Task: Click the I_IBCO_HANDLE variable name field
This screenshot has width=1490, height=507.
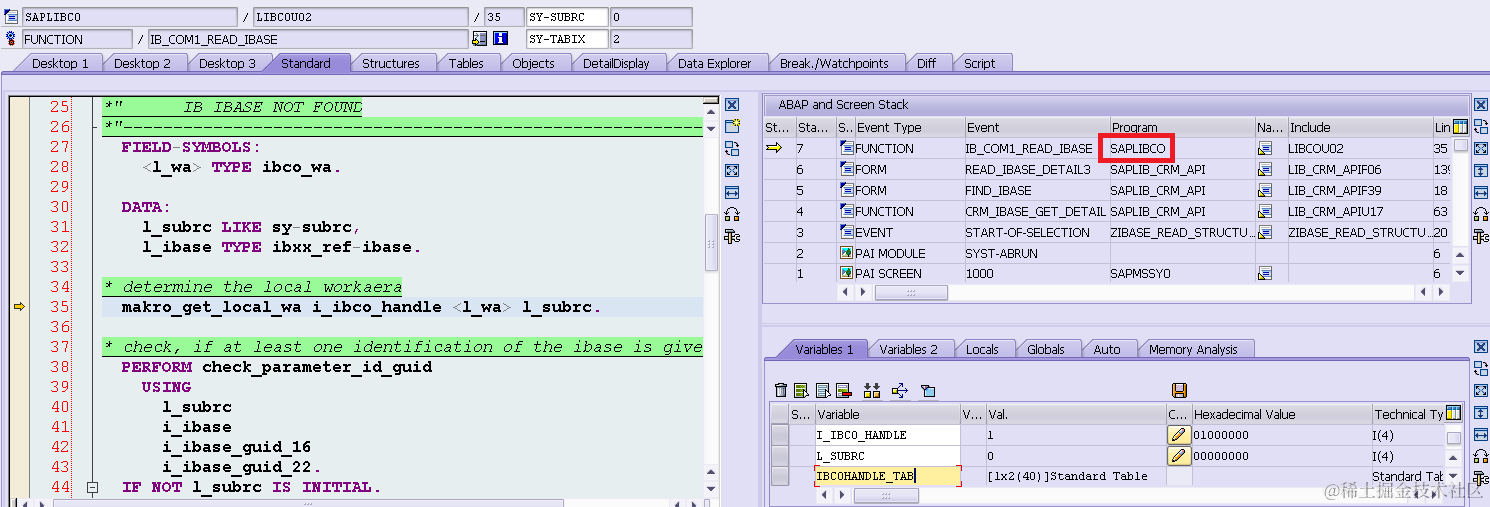Action: pyautogui.click(x=887, y=435)
